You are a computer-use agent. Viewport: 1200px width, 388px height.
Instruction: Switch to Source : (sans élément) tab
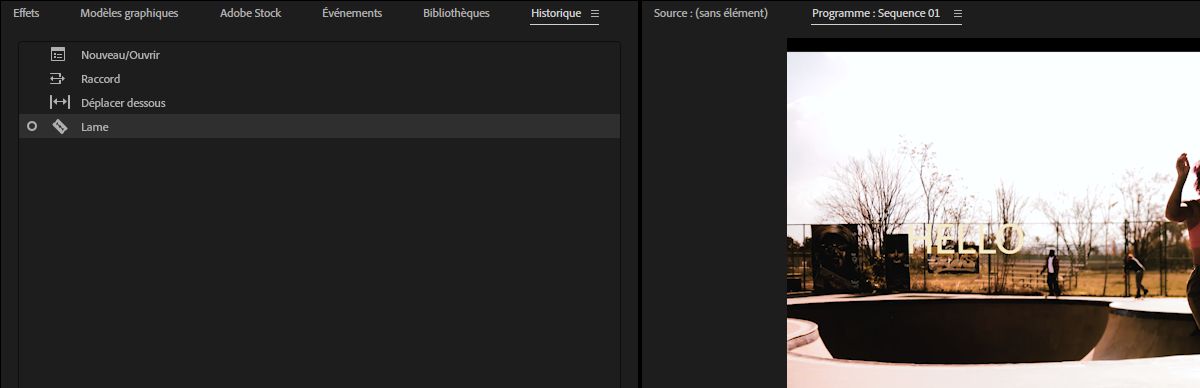pyautogui.click(x=710, y=14)
